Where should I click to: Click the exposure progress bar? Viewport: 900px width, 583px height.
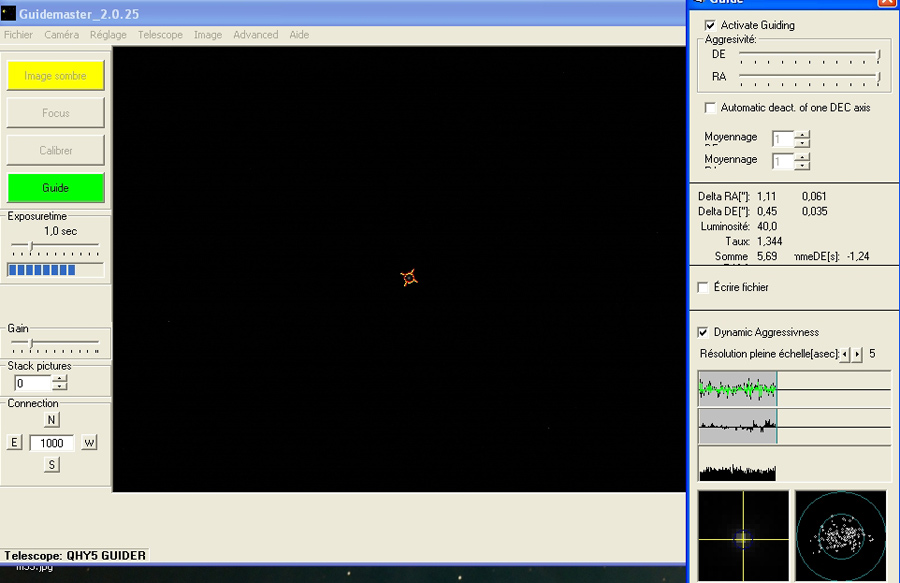(x=55, y=270)
